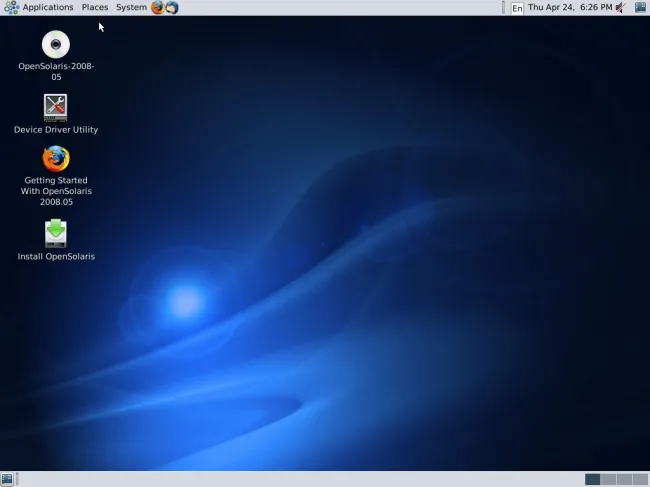The image size is (650, 487).
Task: Click the volume speaker icon
Action: pos(621,7)
